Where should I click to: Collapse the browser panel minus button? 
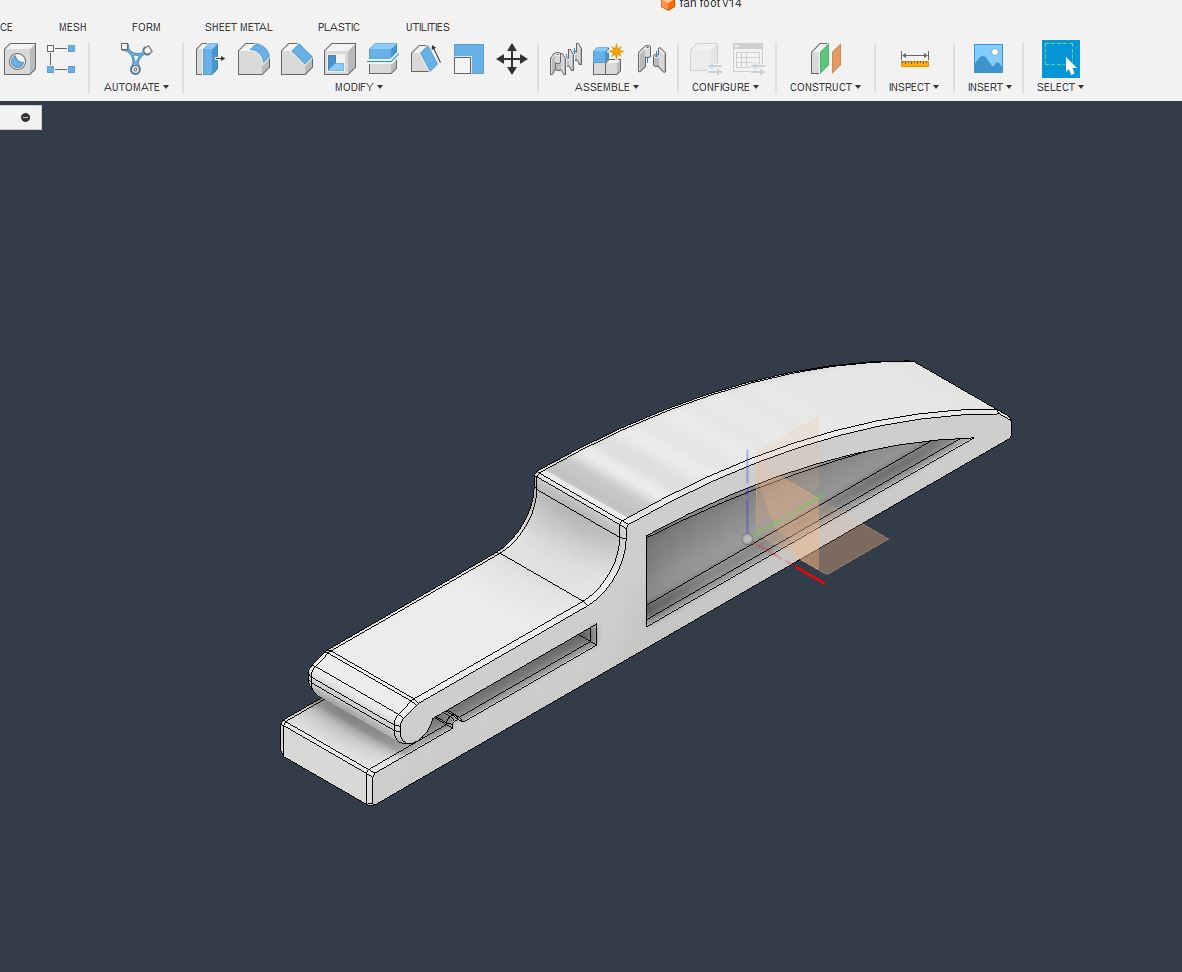[25, 118]
